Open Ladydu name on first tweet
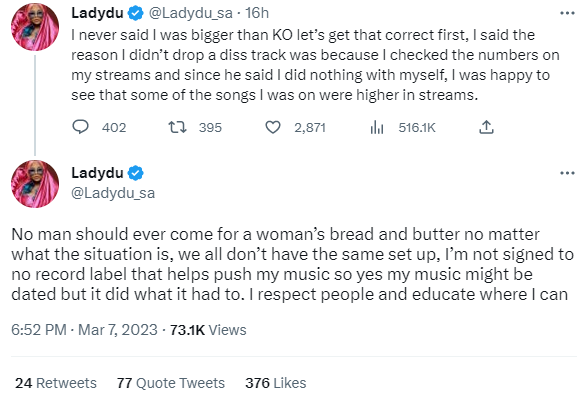 click(97, 13)
